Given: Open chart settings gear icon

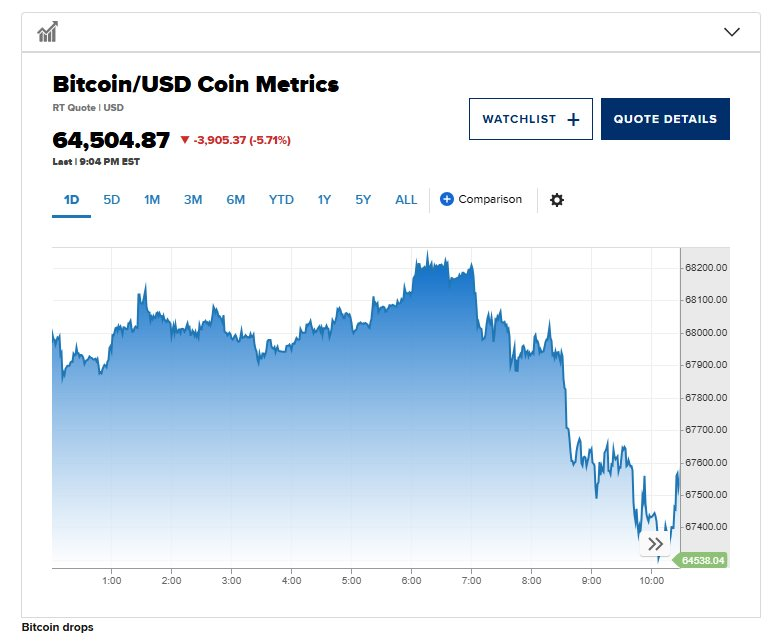Looking at the screenshot, I should [557, 200].
